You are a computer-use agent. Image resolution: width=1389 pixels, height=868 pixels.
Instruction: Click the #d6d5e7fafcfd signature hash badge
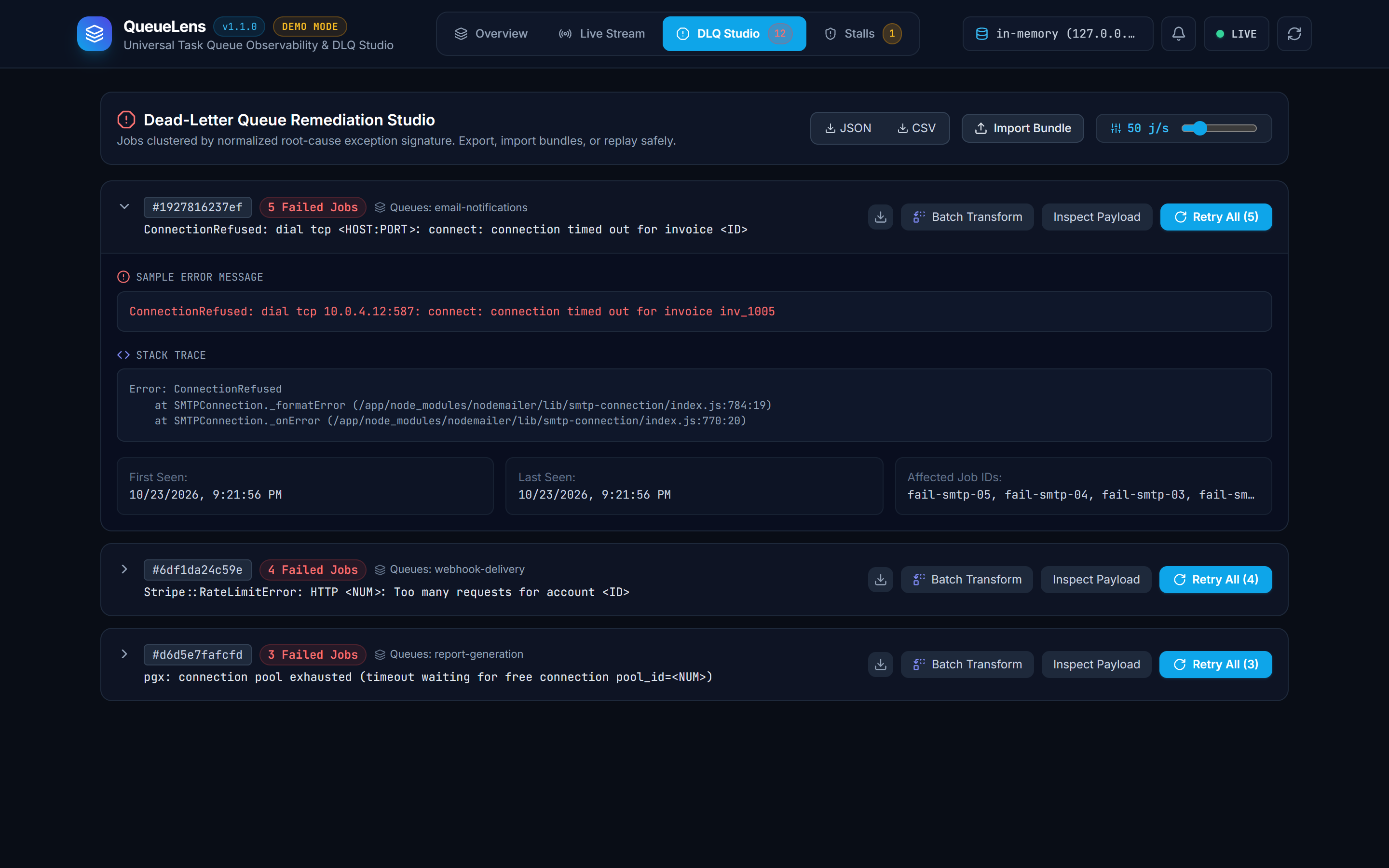[x=197, y=654]
